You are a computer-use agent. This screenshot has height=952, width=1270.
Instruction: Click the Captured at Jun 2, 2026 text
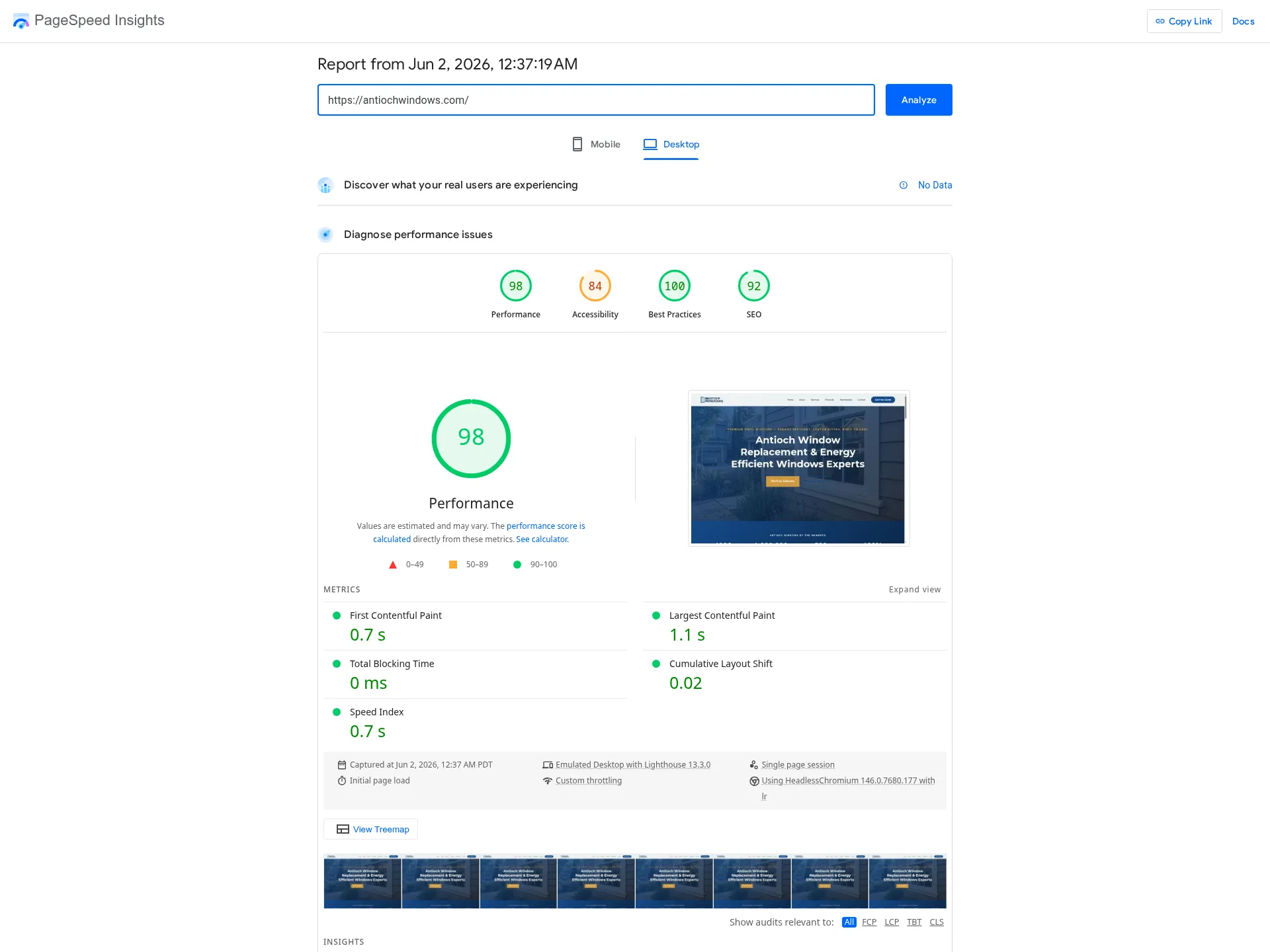coord(421,765)
